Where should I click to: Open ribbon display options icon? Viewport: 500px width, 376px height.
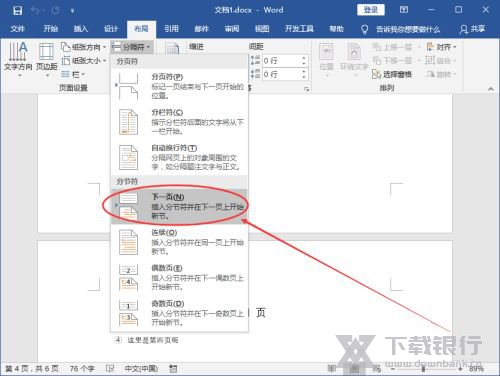[x=404, y=10]
